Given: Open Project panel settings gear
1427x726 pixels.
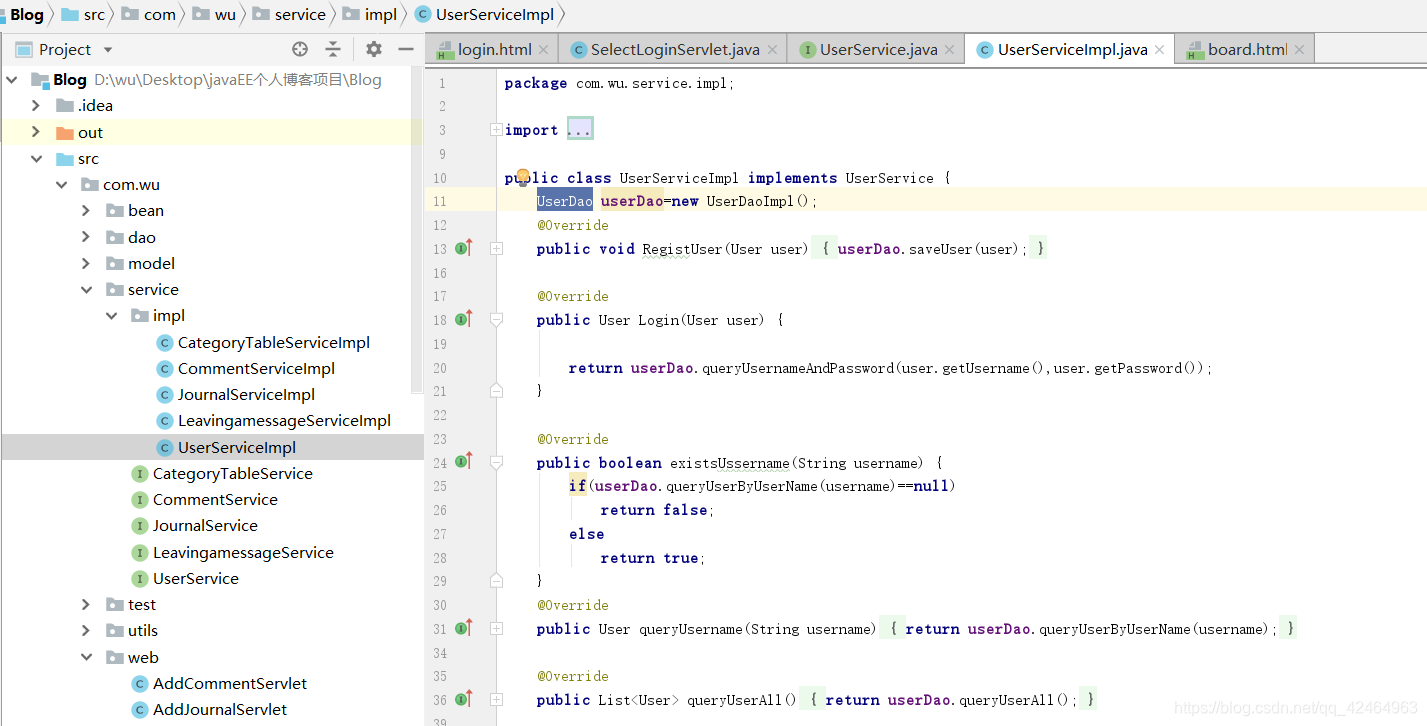Looking at the screenshot, I should [x=373, y=49].
